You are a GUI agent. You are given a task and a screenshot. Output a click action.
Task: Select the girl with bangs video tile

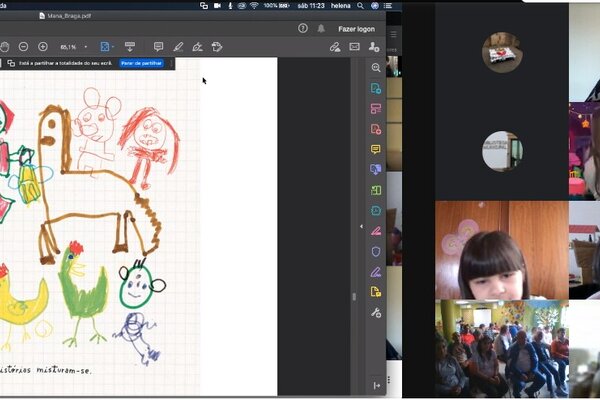click(502, 250)
